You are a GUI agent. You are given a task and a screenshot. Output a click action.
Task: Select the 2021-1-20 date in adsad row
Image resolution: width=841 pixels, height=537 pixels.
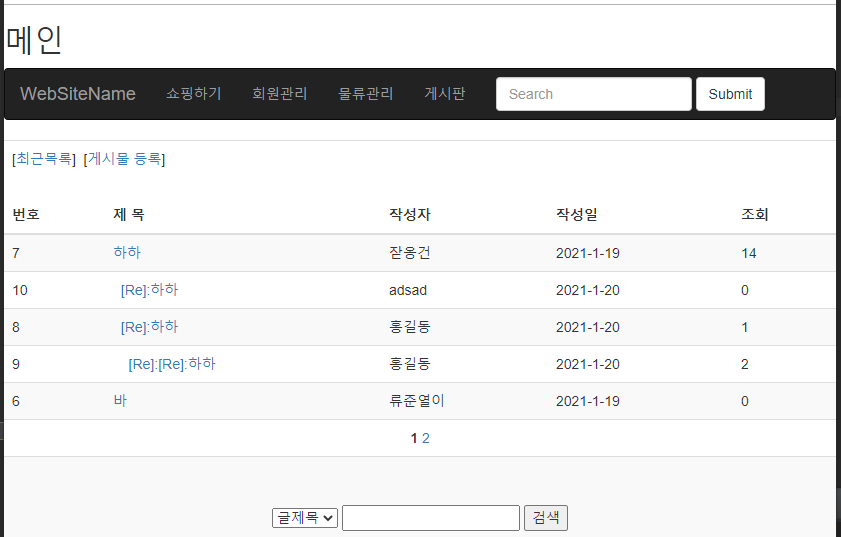pyautogui.click(x=588, y=290)
